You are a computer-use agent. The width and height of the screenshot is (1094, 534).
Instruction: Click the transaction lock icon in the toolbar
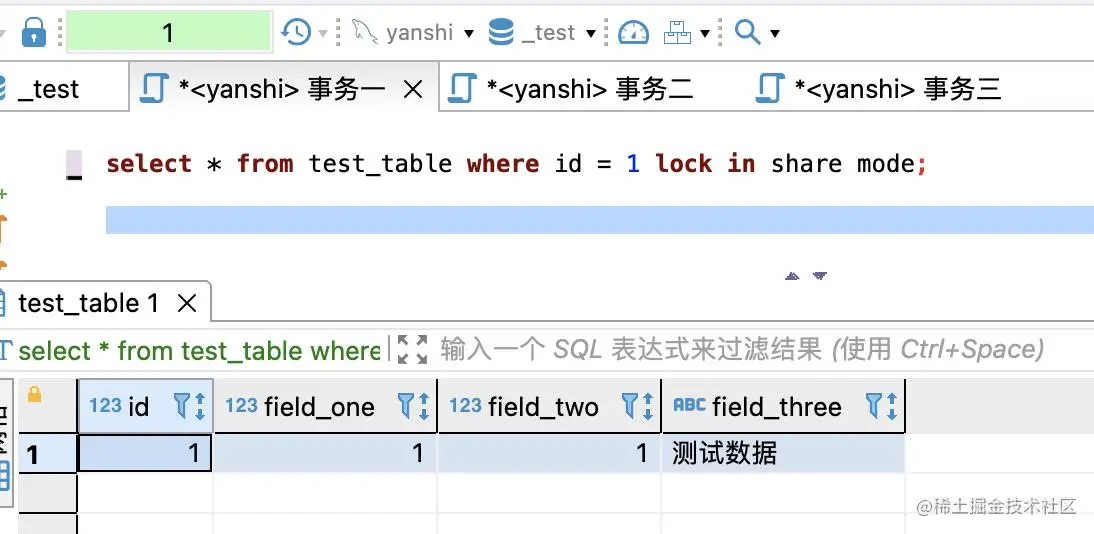(x=33, y=32)
